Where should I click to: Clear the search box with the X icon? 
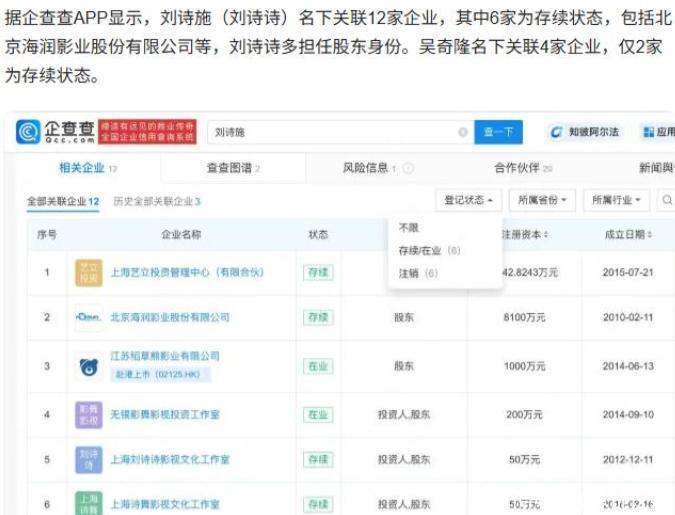click(x=463, y=132)
